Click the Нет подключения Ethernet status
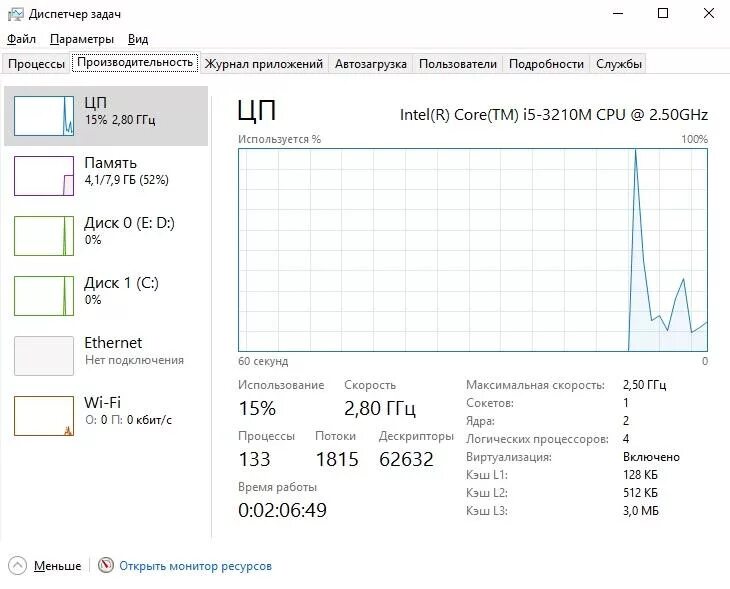 (x=134, y=360)
